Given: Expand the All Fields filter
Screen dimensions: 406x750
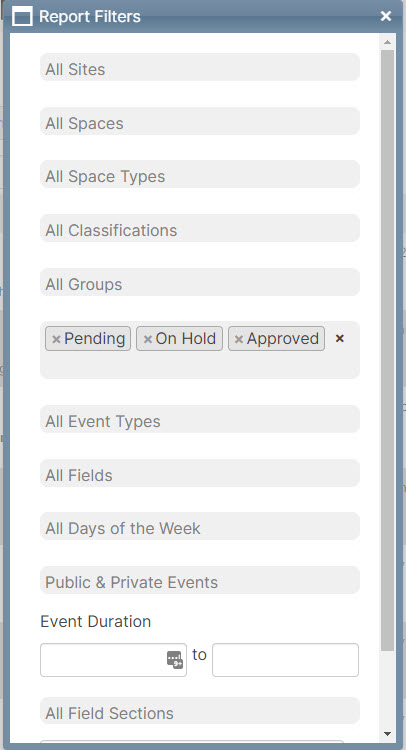Looking at the screenshot, I should (200, 473).
